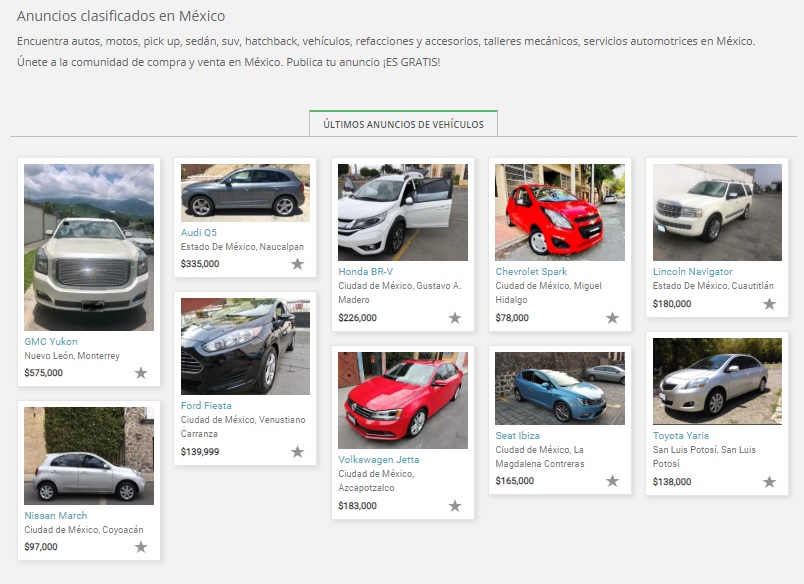Click the Anuncios clasificados en México heading

point(121,16)
